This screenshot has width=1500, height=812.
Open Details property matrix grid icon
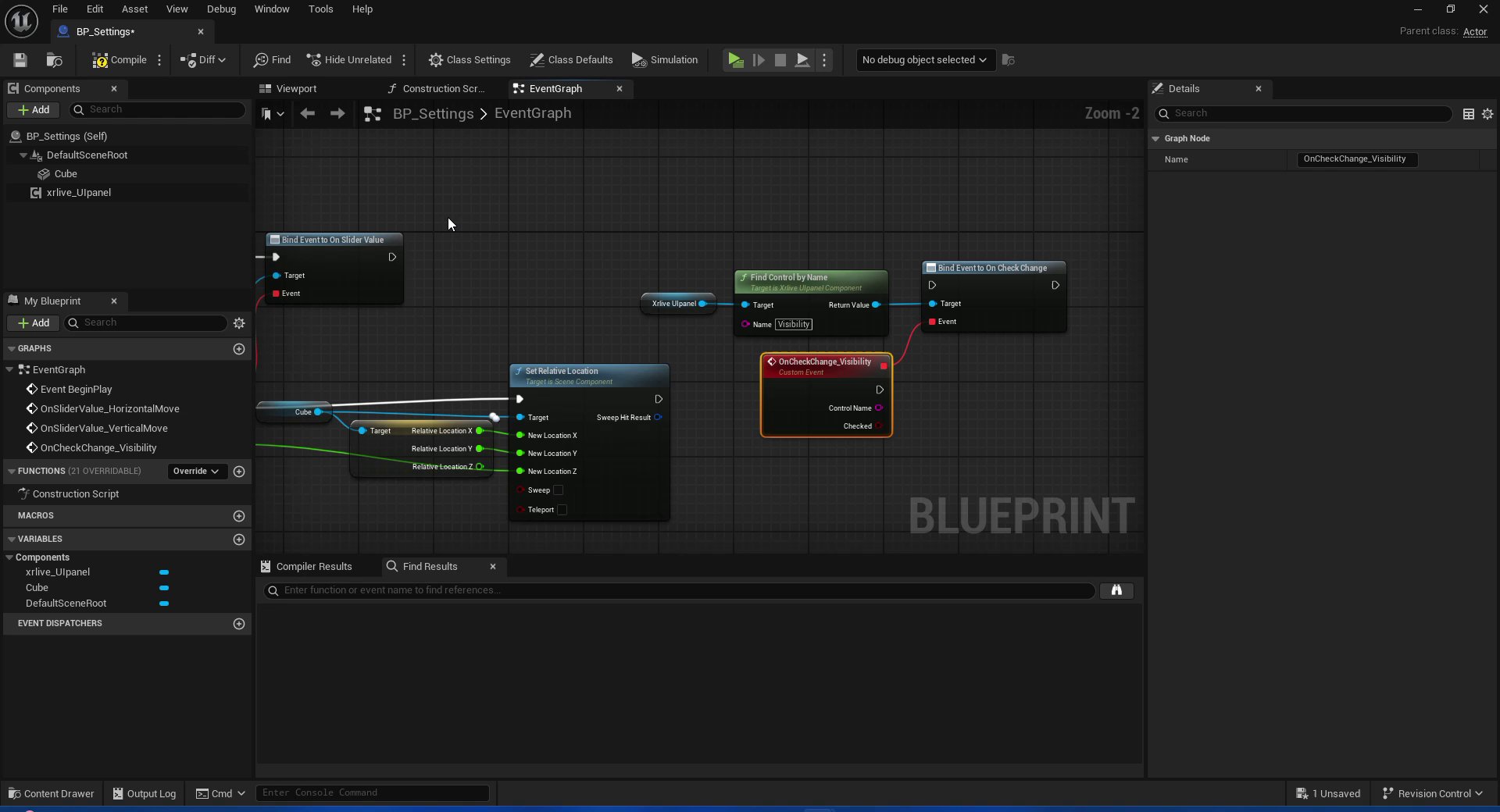pos(1469,114)
